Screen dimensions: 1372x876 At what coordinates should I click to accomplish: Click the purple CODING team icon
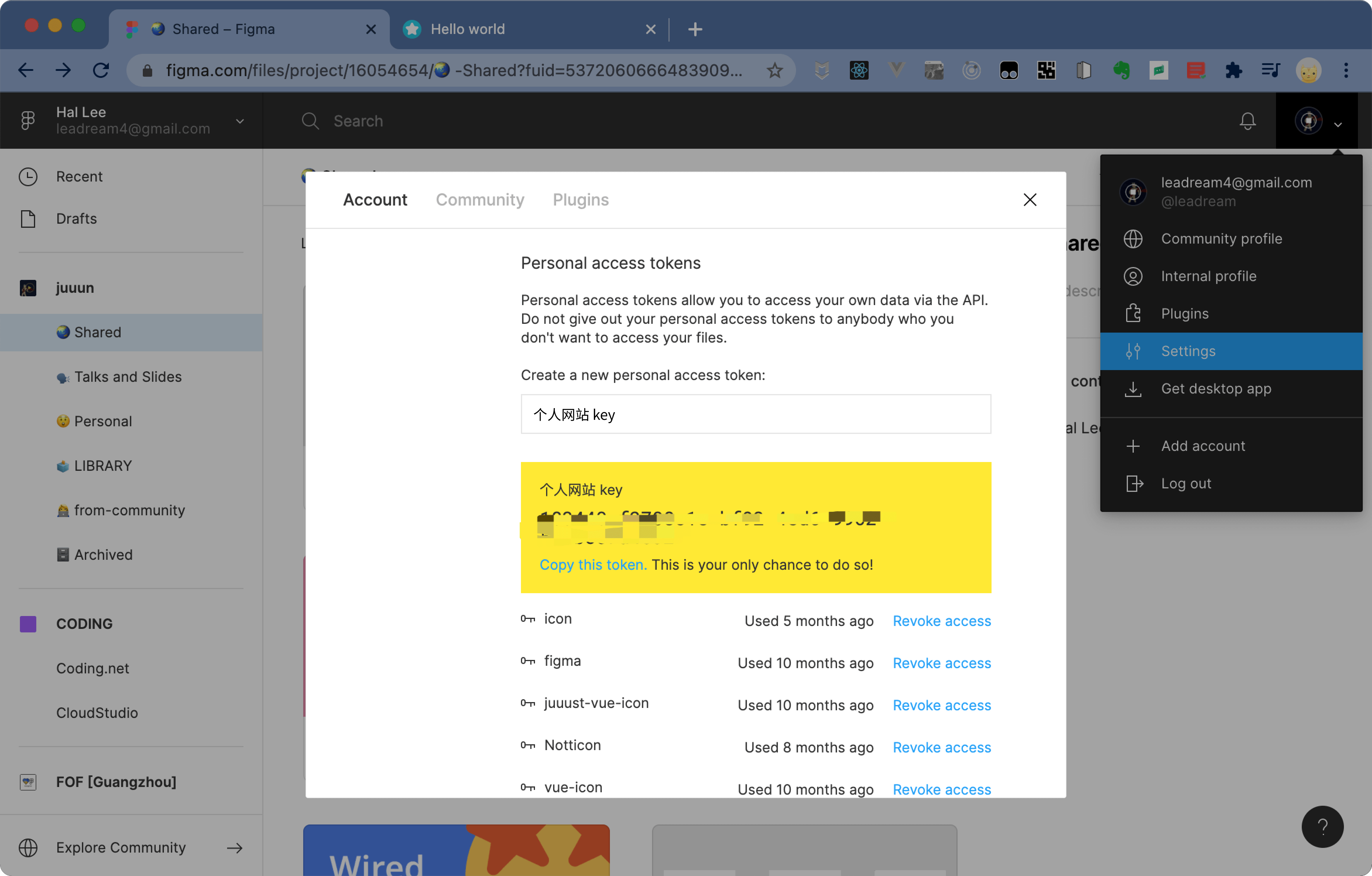28,624
